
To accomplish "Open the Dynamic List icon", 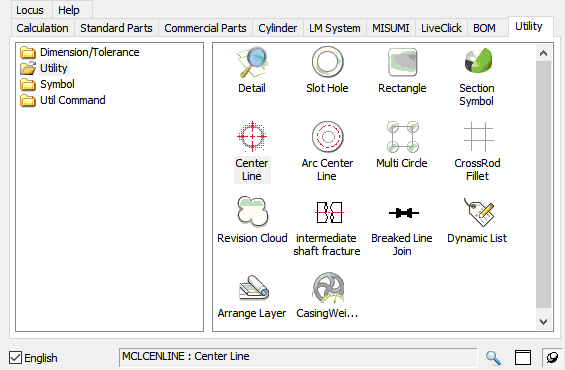I will click(x=479, y=213).
